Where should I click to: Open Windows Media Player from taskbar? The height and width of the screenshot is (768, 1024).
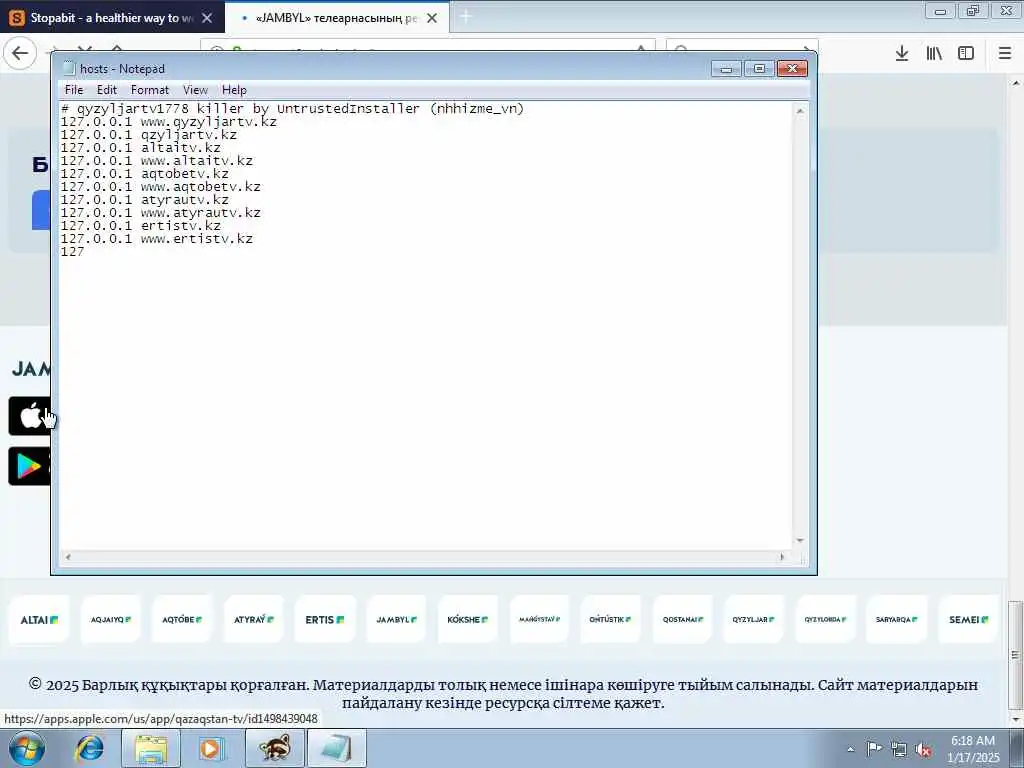click(x=211, y=748)
